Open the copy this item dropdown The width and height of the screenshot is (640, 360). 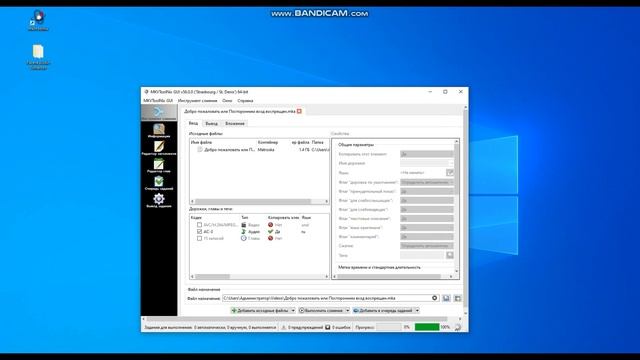[427, 154]
